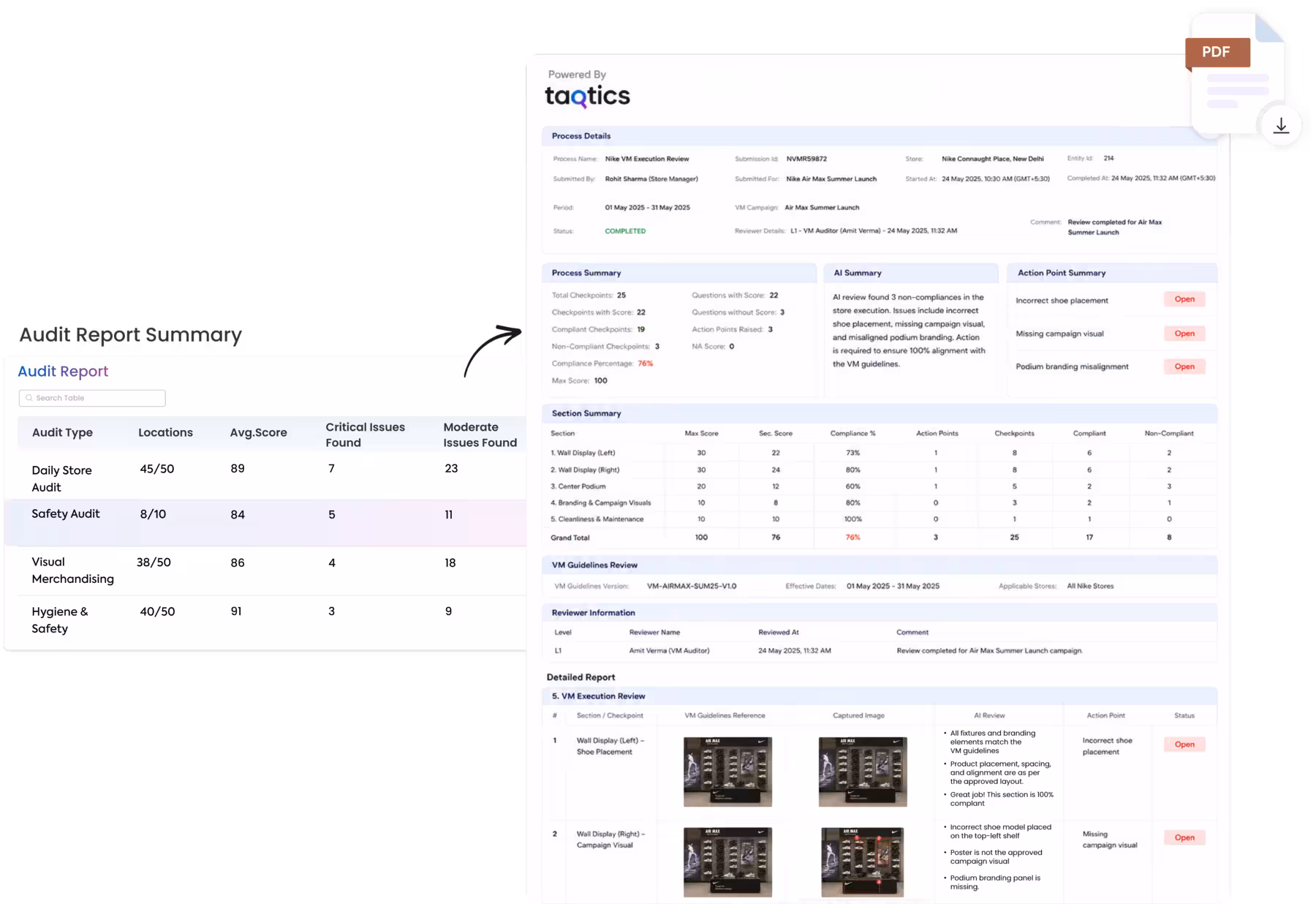This screenshot has width=1316, height=904.
Task: Open captured image for Wall Display (Right)
Action: tap(863, 862)
